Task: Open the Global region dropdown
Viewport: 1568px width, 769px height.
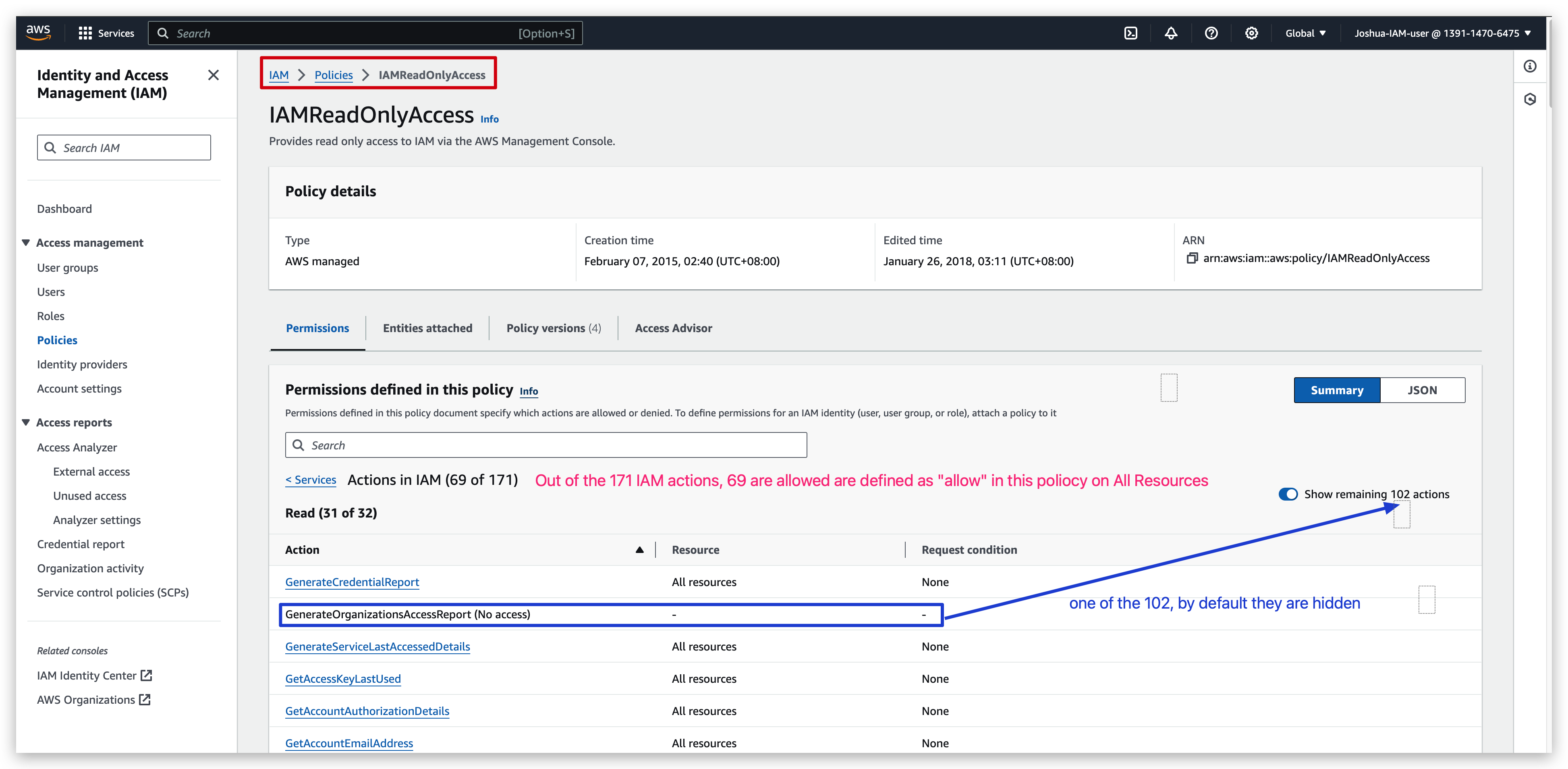Action: pos(1305,33)
